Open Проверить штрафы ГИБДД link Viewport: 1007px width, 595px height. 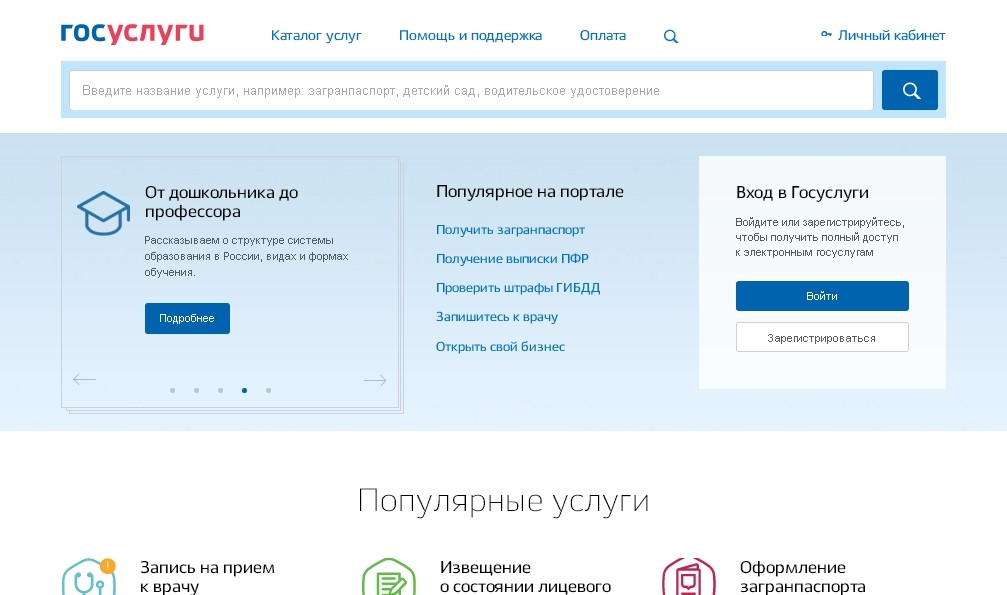click(x=518, y=287)
